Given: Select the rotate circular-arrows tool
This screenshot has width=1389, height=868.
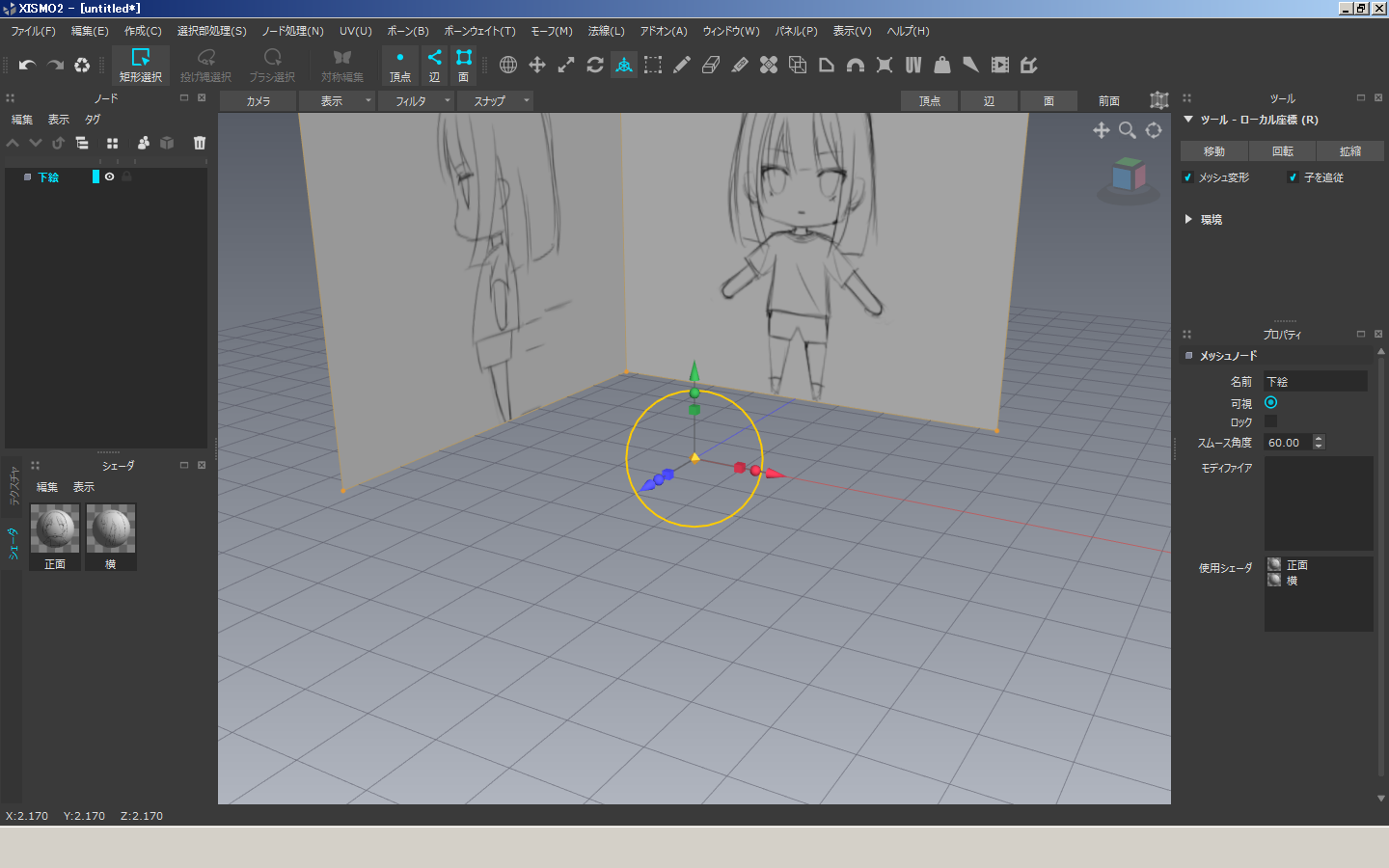Looking at the screenshot, I should pyautogui.click(x=595, y=65).
